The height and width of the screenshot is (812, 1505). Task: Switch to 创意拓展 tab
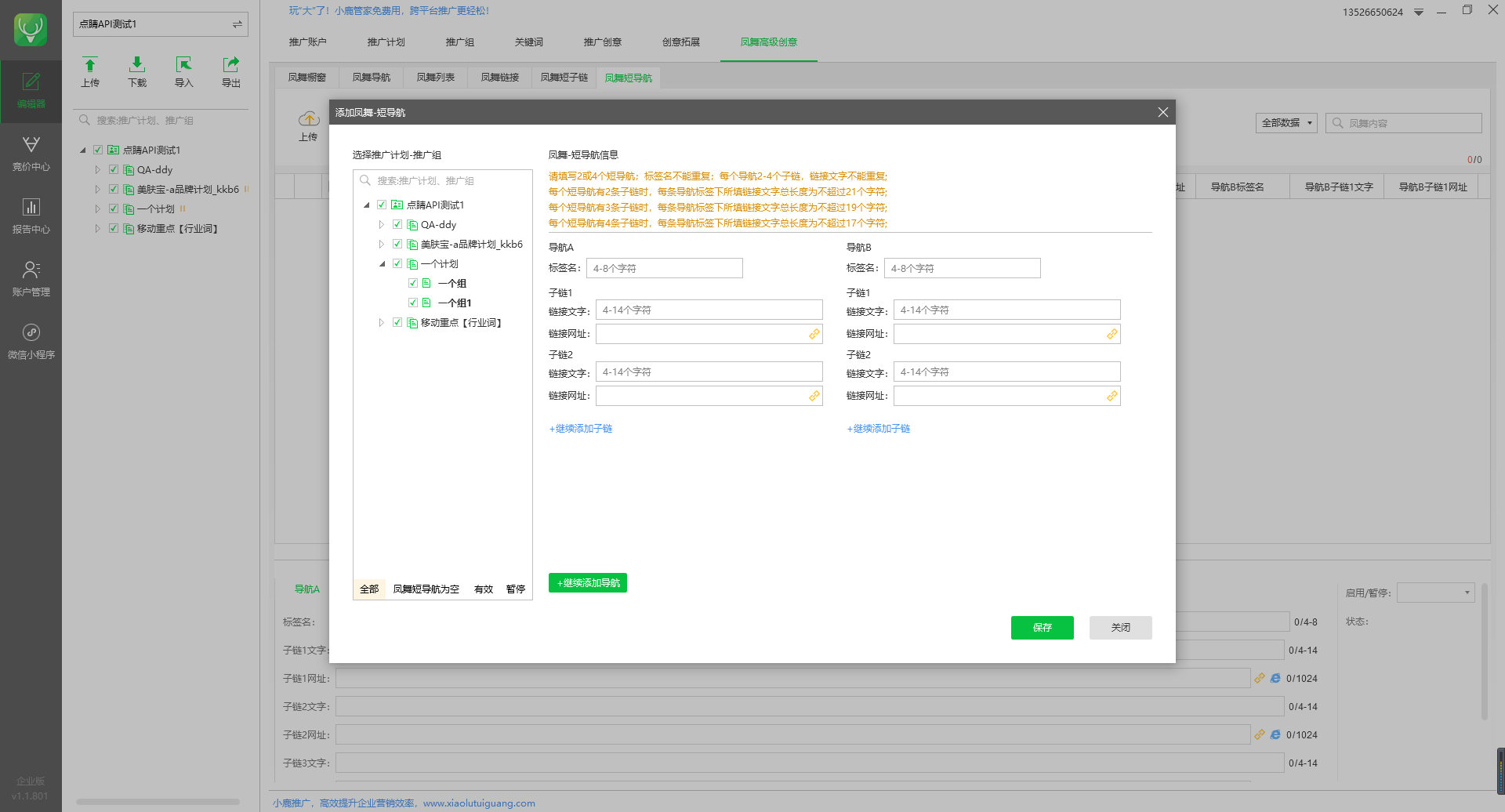[680, 42]
